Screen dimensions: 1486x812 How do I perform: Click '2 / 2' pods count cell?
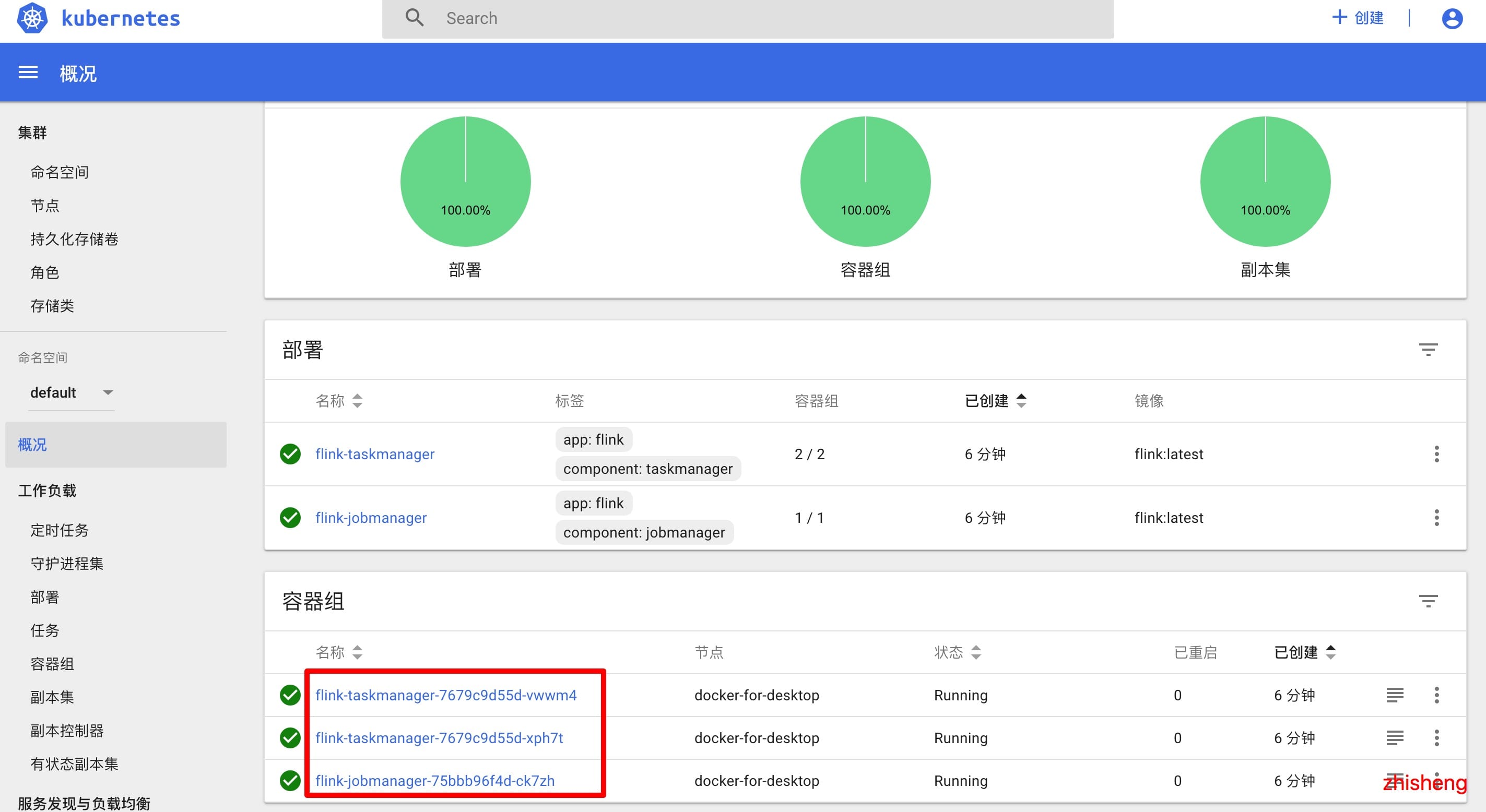coord(809,454)
